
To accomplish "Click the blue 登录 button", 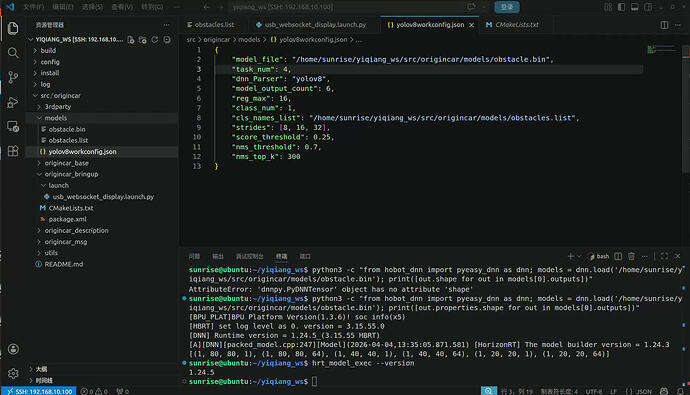I will click(507, 7).
